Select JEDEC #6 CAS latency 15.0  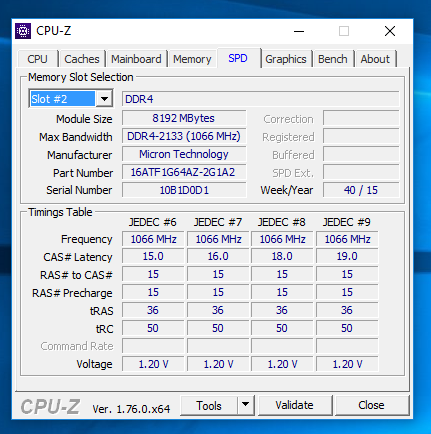153,256
